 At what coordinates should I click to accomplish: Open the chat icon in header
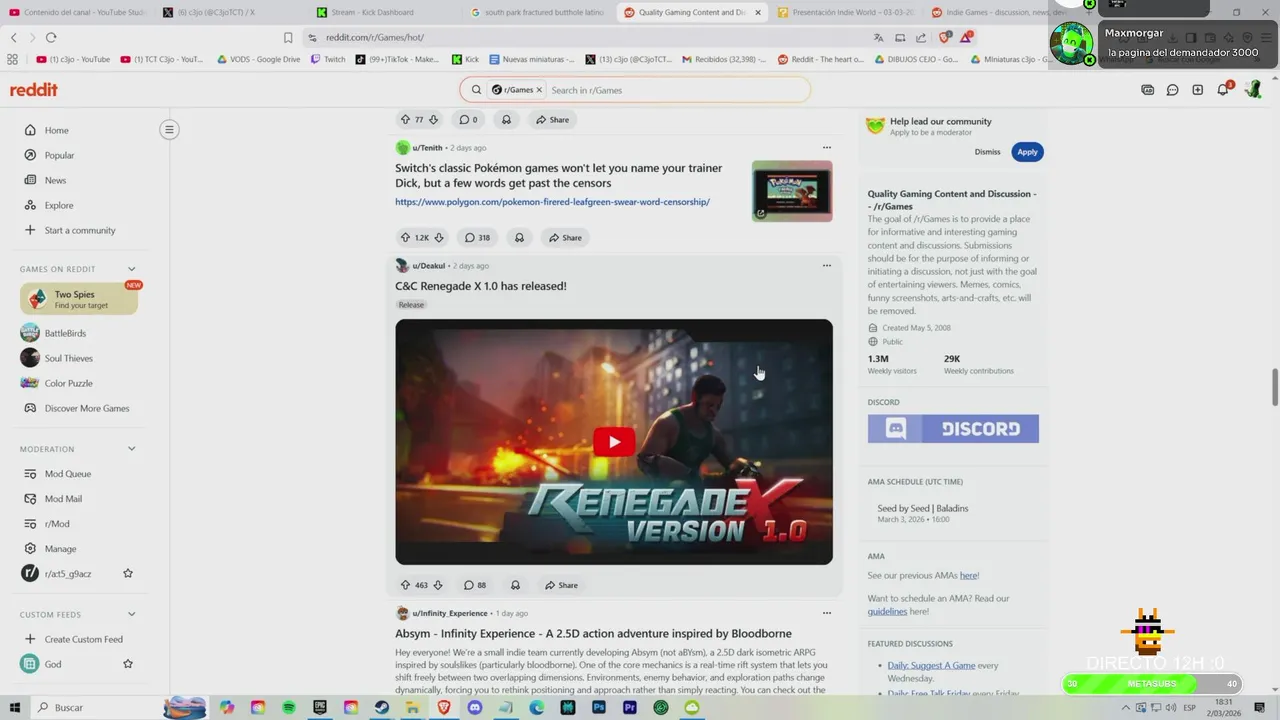coord(1172,90)
